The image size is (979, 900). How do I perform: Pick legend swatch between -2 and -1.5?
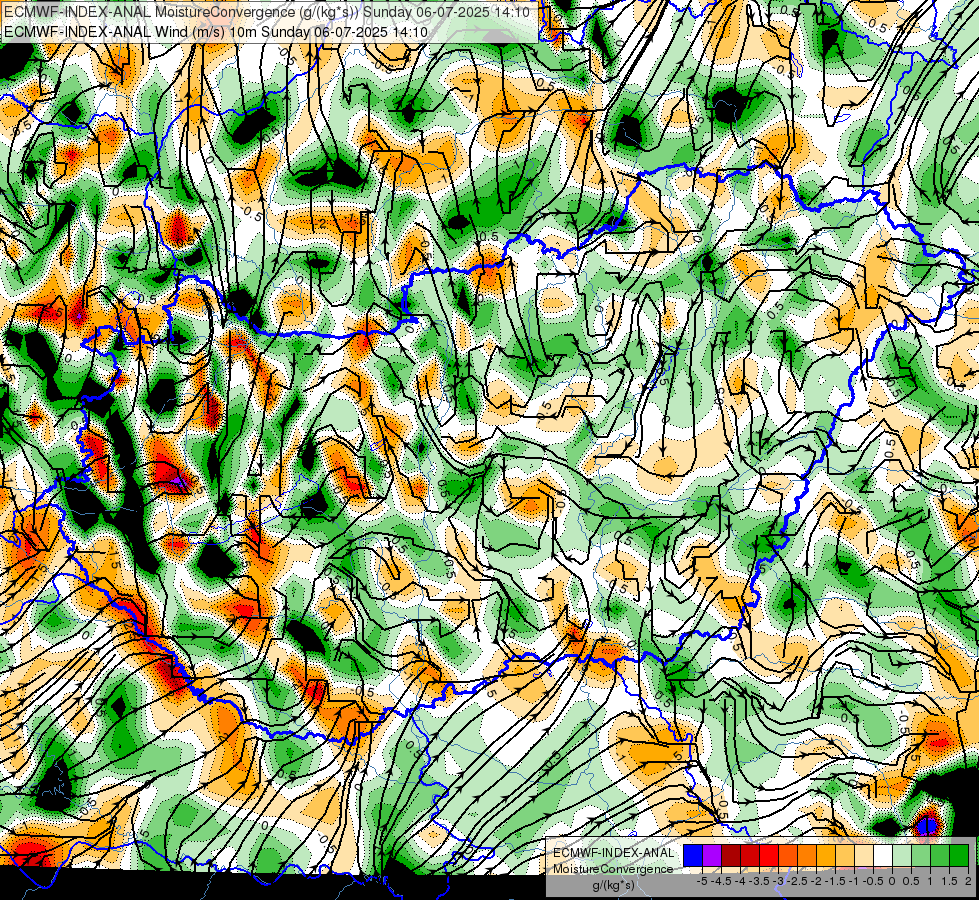point(826,855)
